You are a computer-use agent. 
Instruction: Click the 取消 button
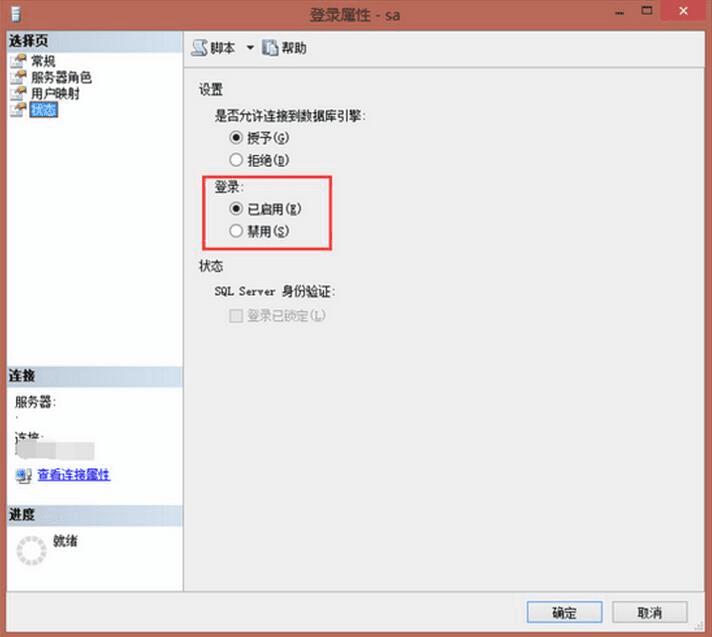coord(649,612)
